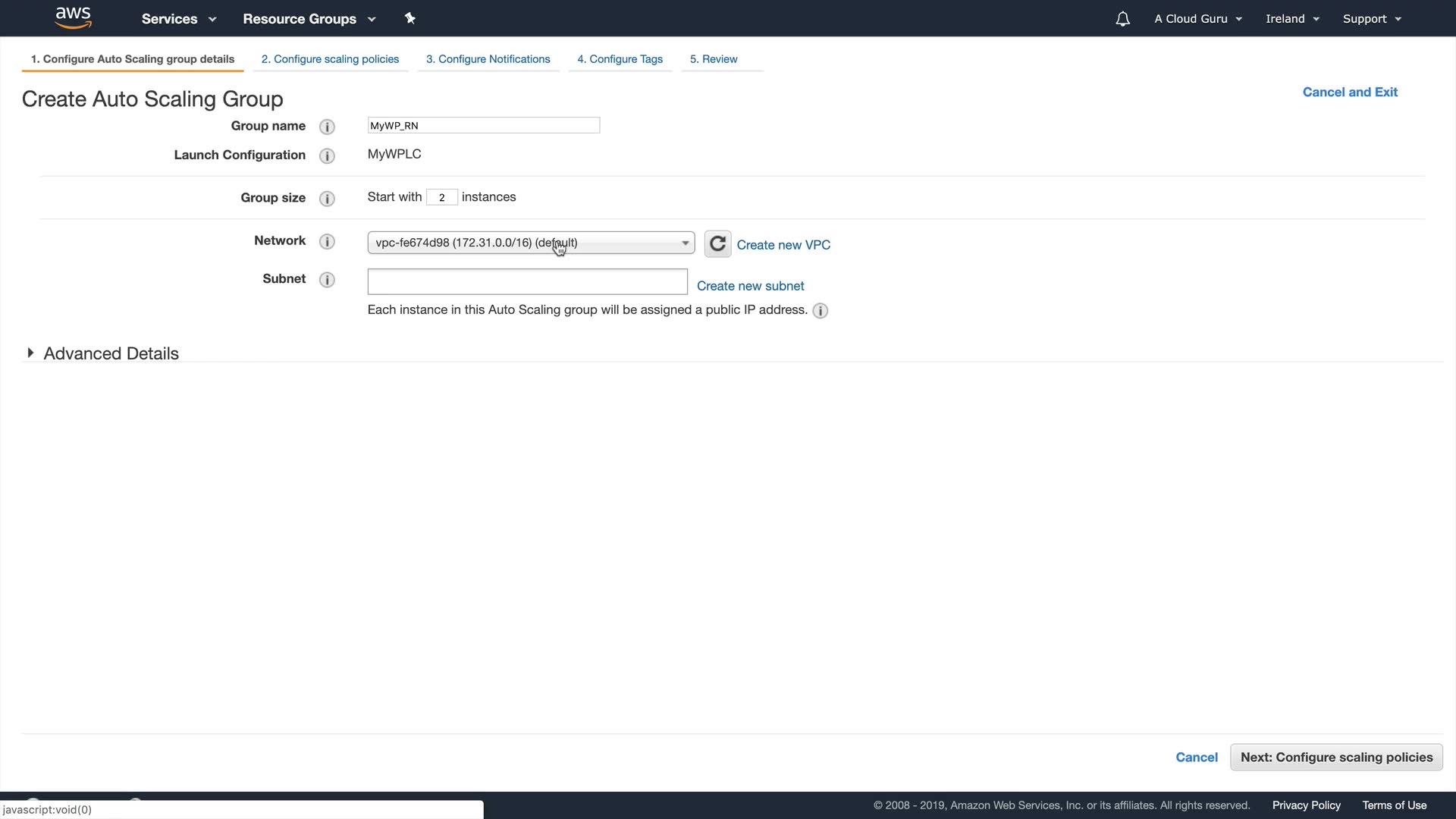Open the Network VPC dropdown

click(531, 243)
